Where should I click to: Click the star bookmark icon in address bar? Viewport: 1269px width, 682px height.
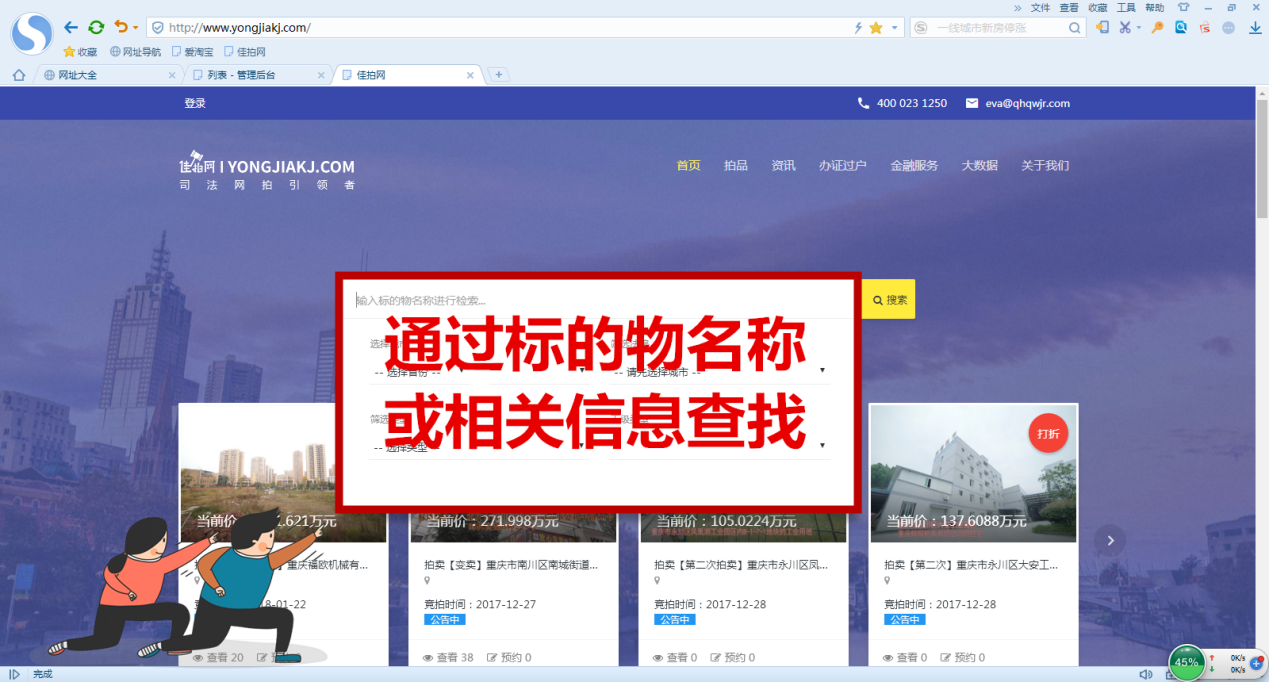tap(876, 28)
